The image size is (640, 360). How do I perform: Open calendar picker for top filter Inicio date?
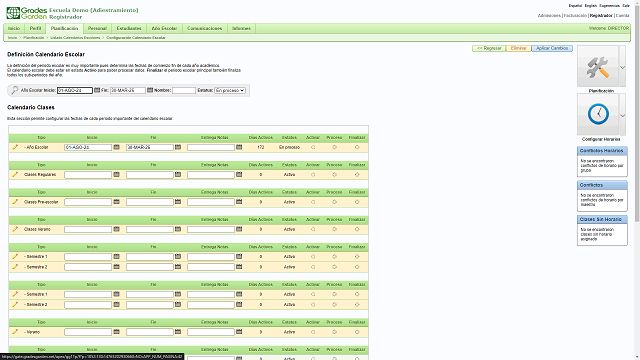97,90
